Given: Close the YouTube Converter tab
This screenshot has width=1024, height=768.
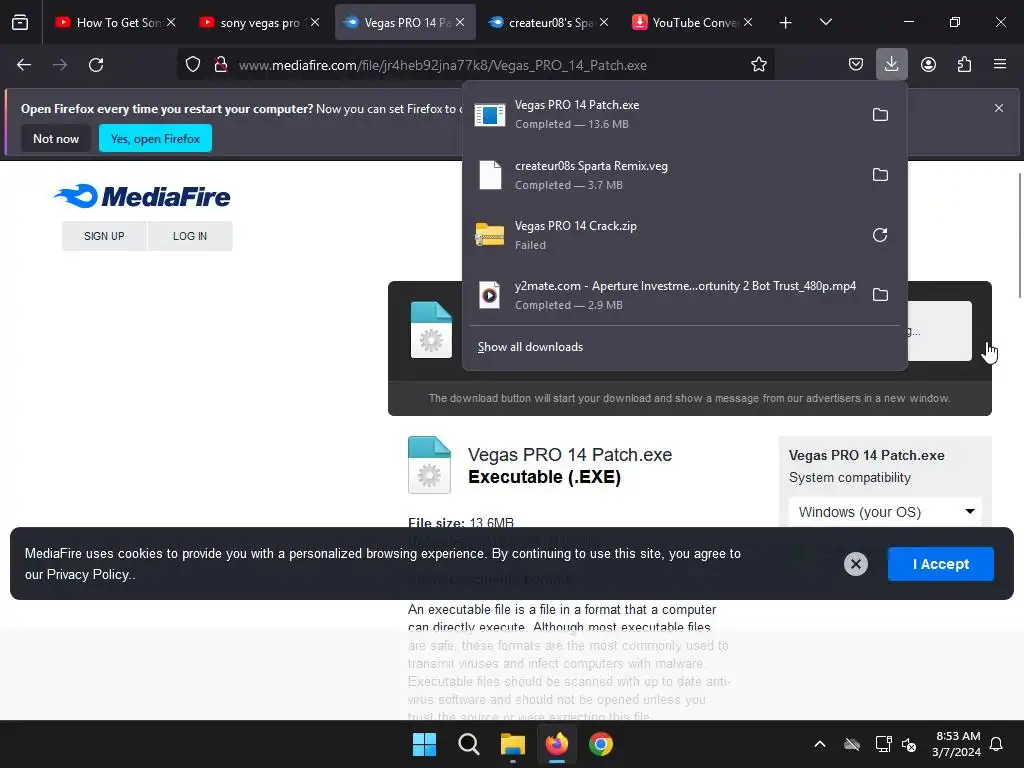Looking at the screenshot, I should click(748, 22).
